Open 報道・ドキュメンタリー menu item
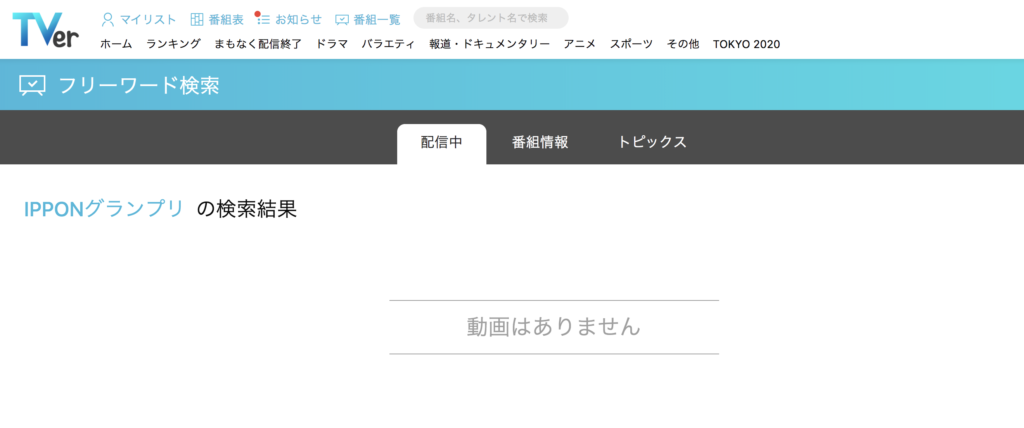Image resolution: width=1024 pixels, height=428 pixels. pyautogui.click(x=489, y=44)
